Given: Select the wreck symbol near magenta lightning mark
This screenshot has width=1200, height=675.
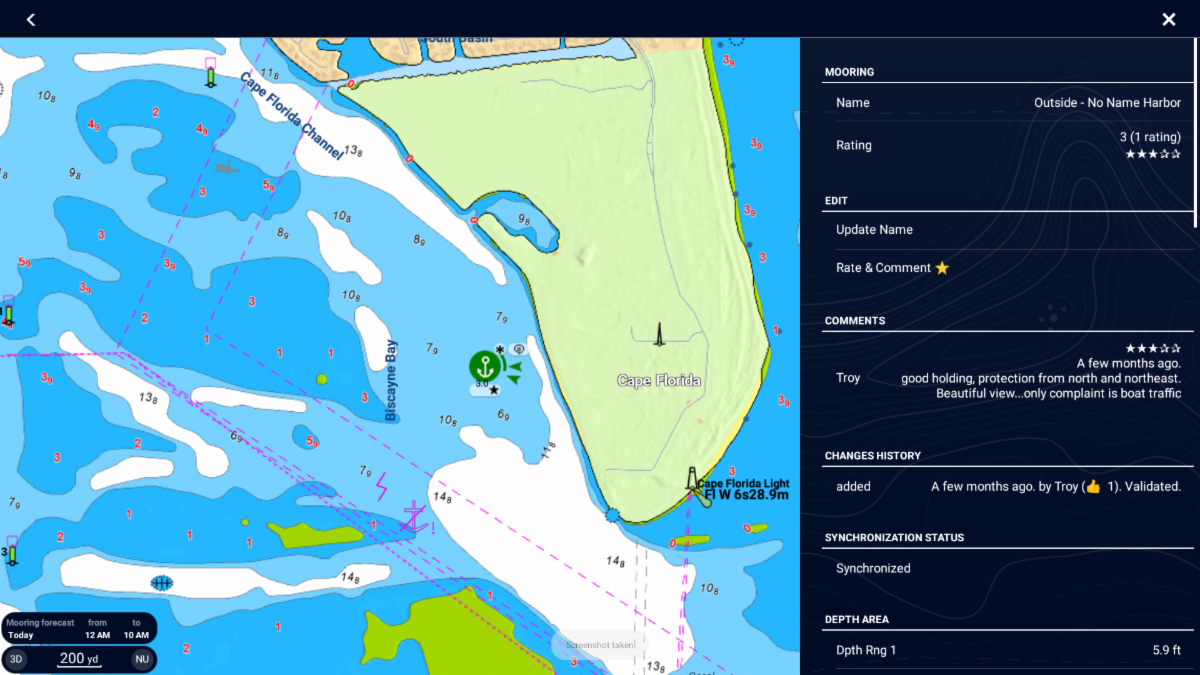Looking at the screenshot, I should pos(414,517).
